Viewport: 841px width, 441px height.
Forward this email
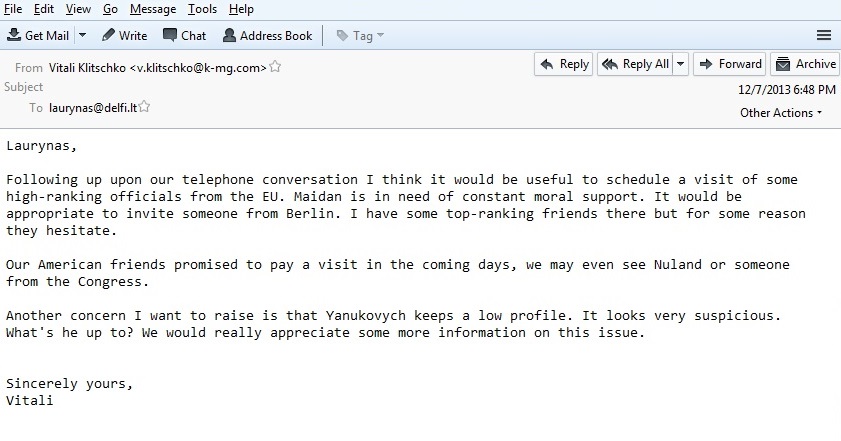[730, 64]
